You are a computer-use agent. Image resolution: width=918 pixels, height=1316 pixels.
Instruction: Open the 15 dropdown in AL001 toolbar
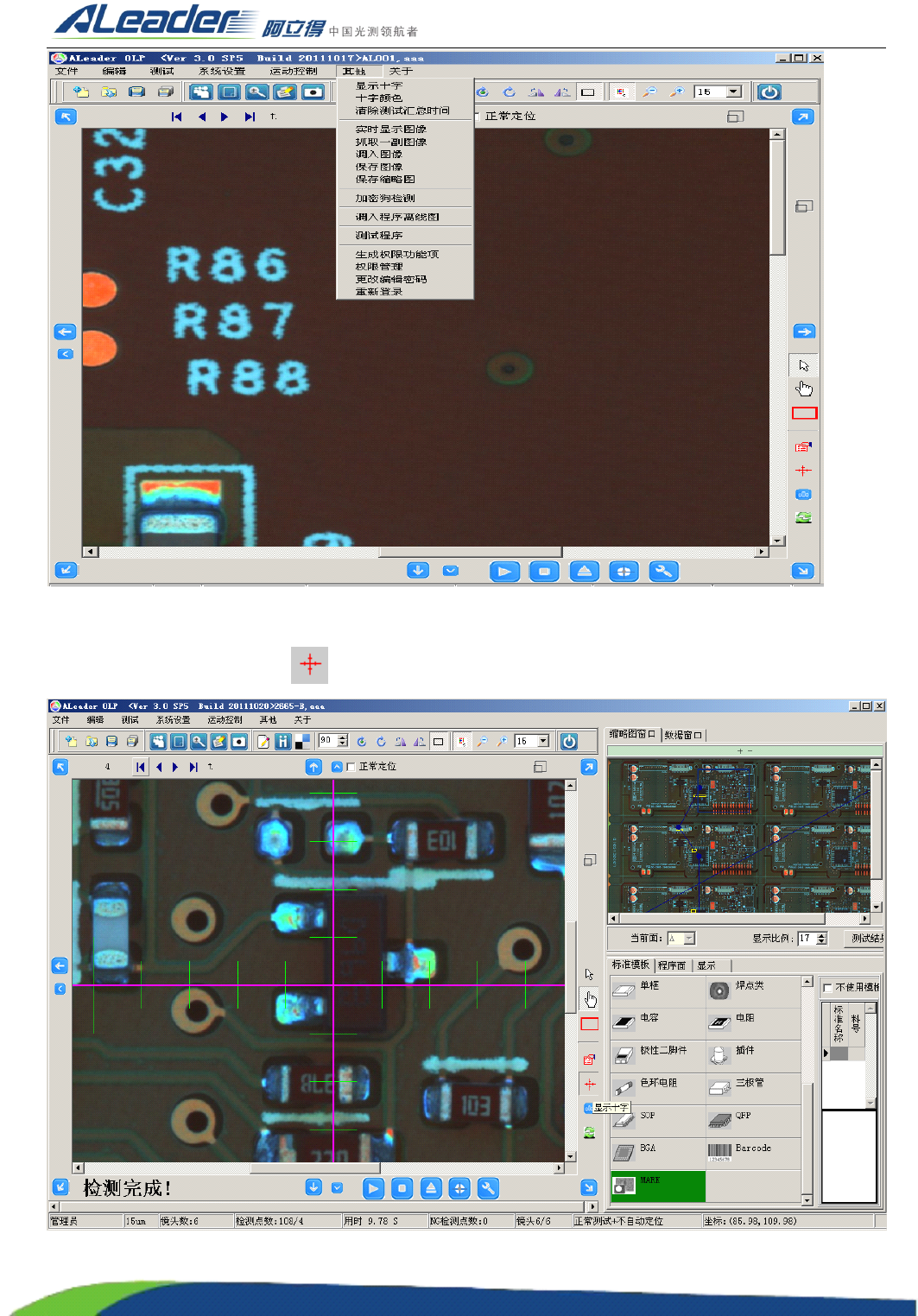[734, 92]
